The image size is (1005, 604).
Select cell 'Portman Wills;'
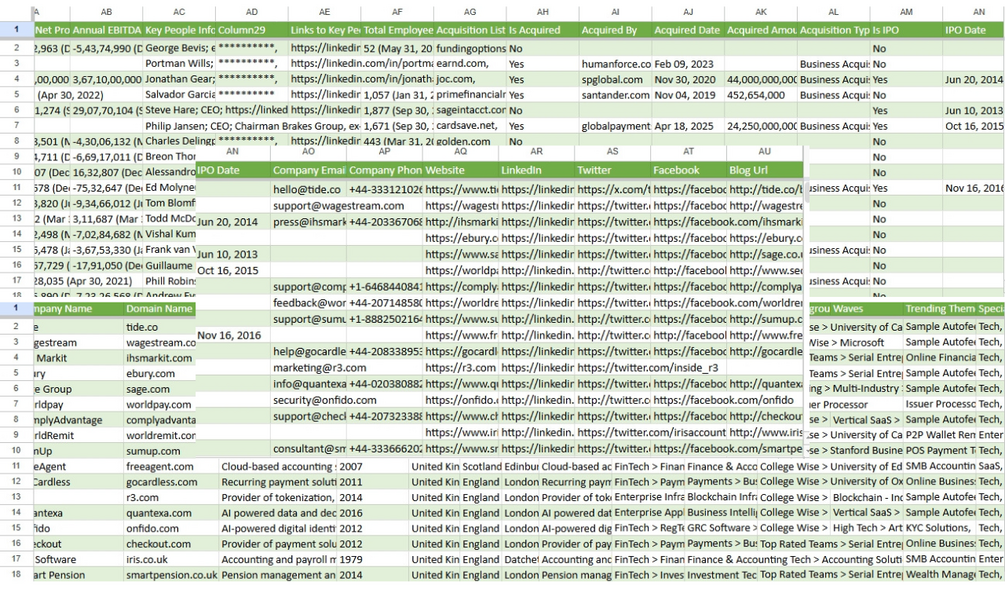[x=179, y=63]
